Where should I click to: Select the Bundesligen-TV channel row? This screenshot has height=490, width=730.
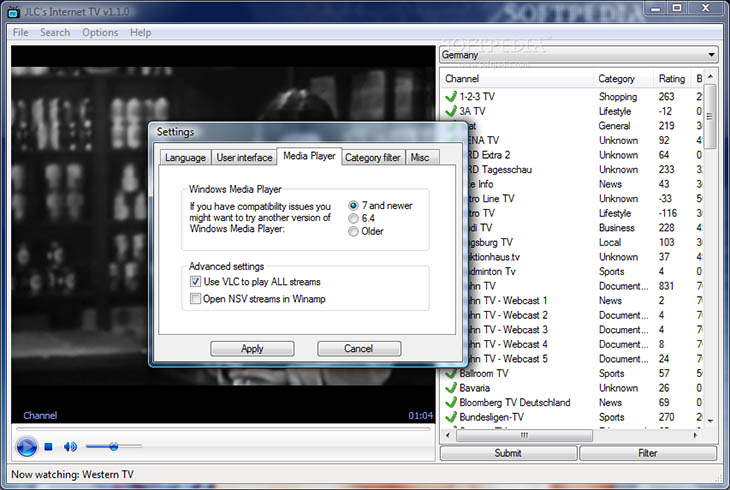coord(574,417)
